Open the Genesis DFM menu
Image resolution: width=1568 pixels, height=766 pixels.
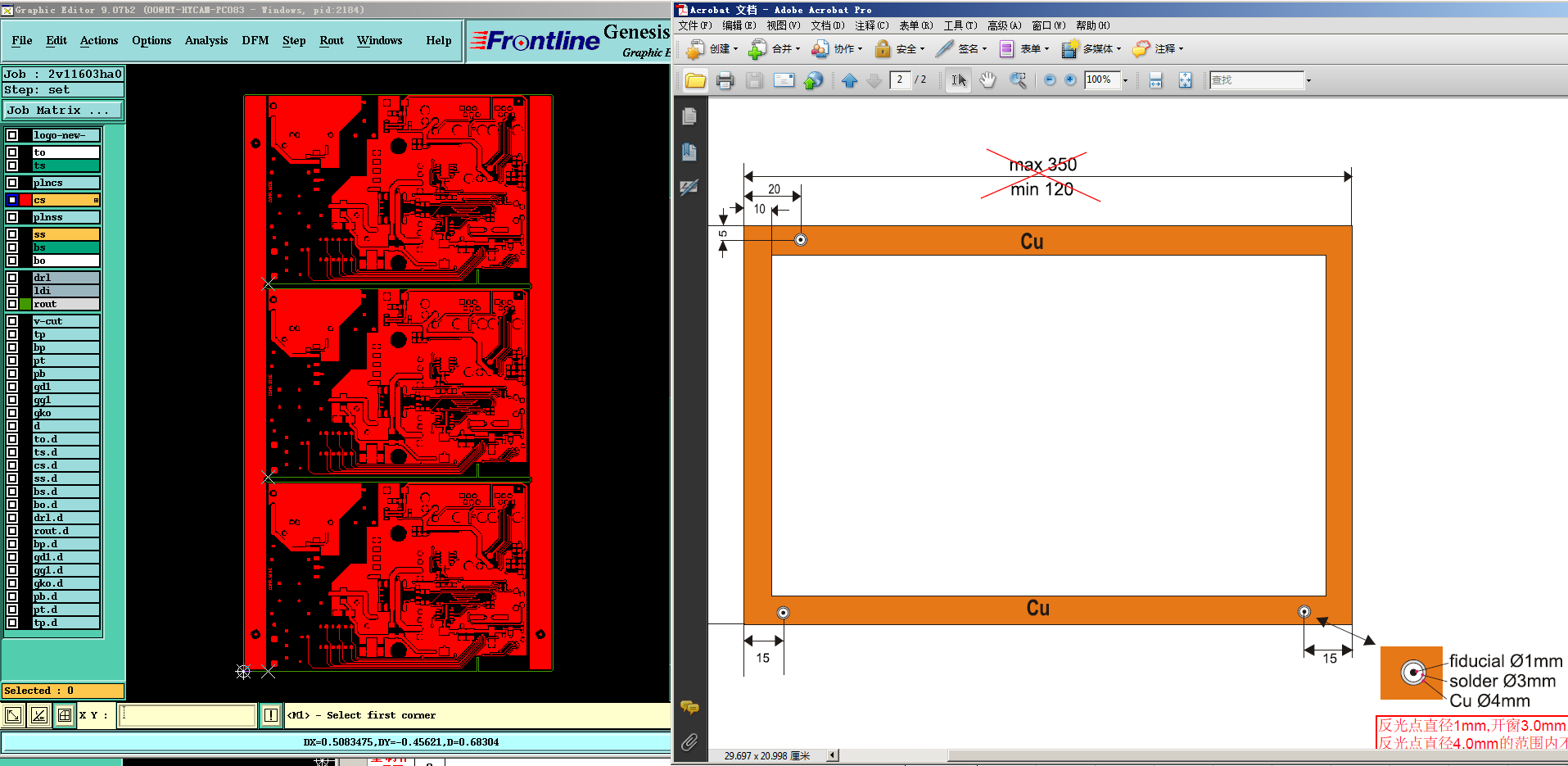click(255, 41)
